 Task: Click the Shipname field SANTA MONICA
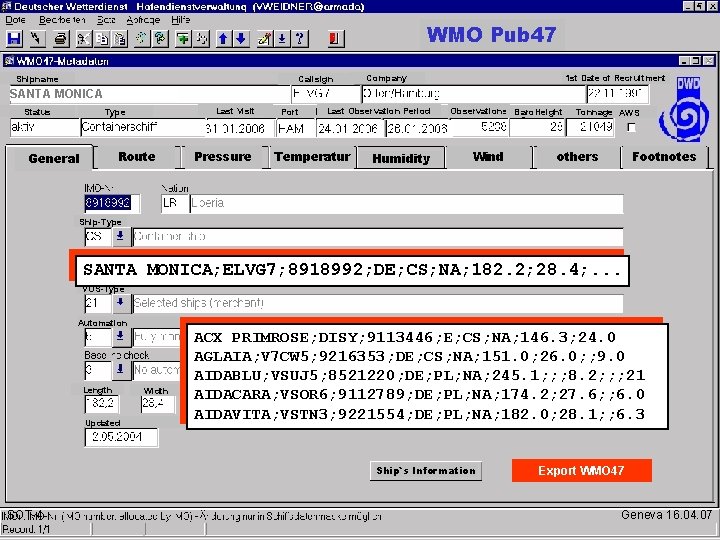pyautogui.click(x=150, y=94)
